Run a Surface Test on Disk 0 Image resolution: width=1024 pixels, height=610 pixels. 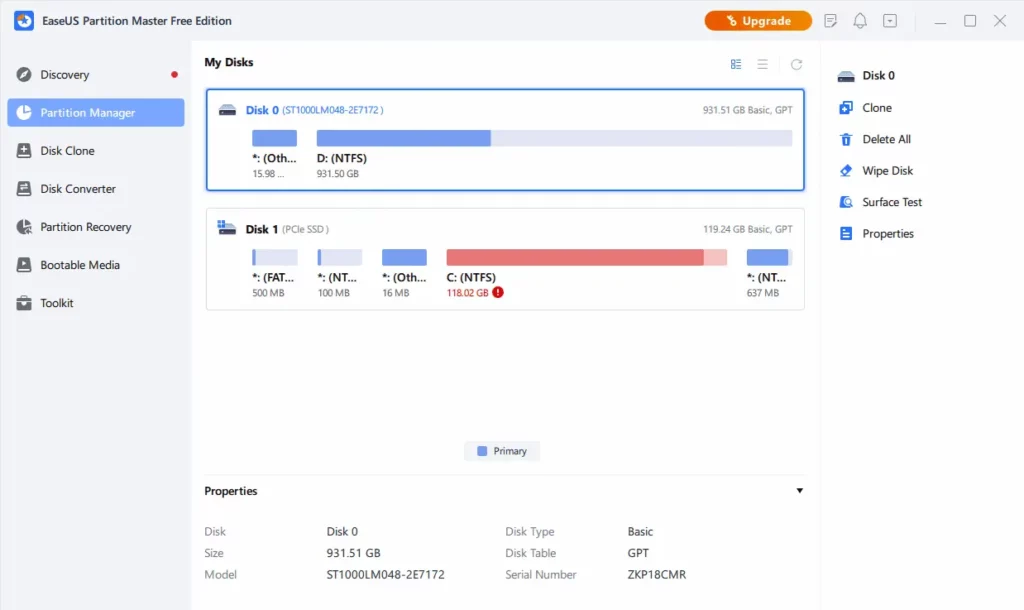tap(888, 201)
